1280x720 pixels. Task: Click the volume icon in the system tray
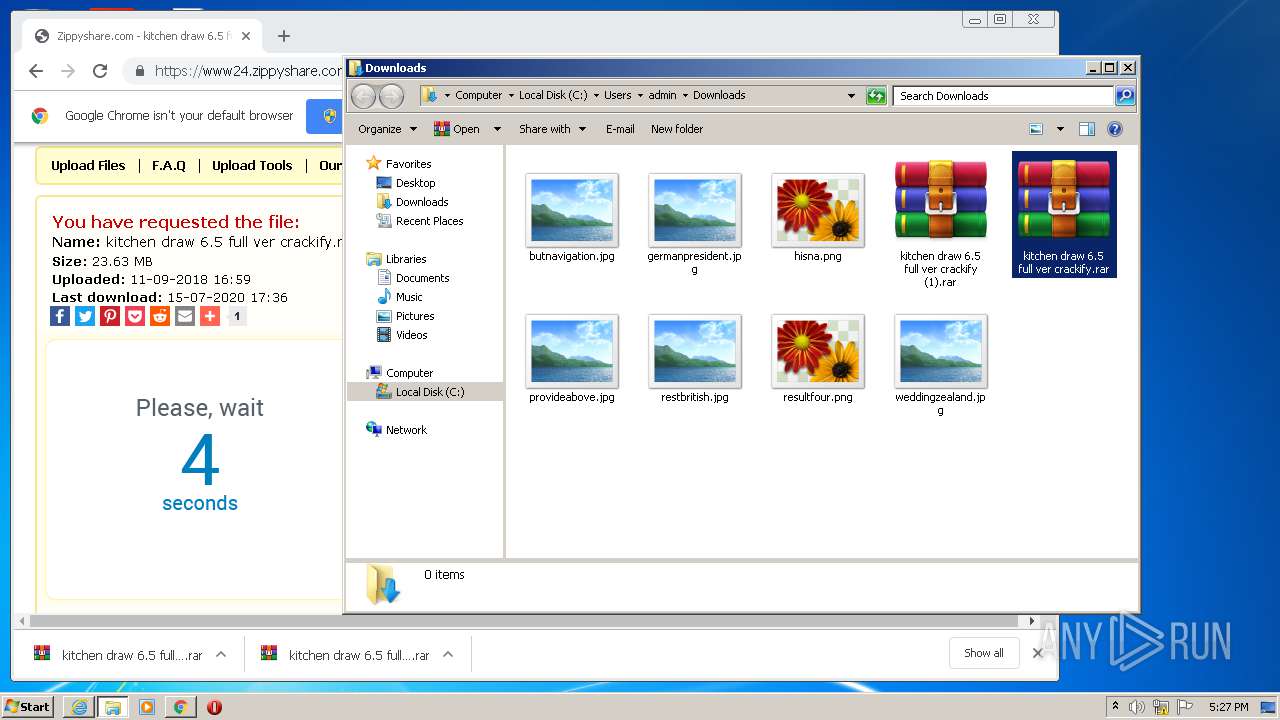[x=1137, y=707]
